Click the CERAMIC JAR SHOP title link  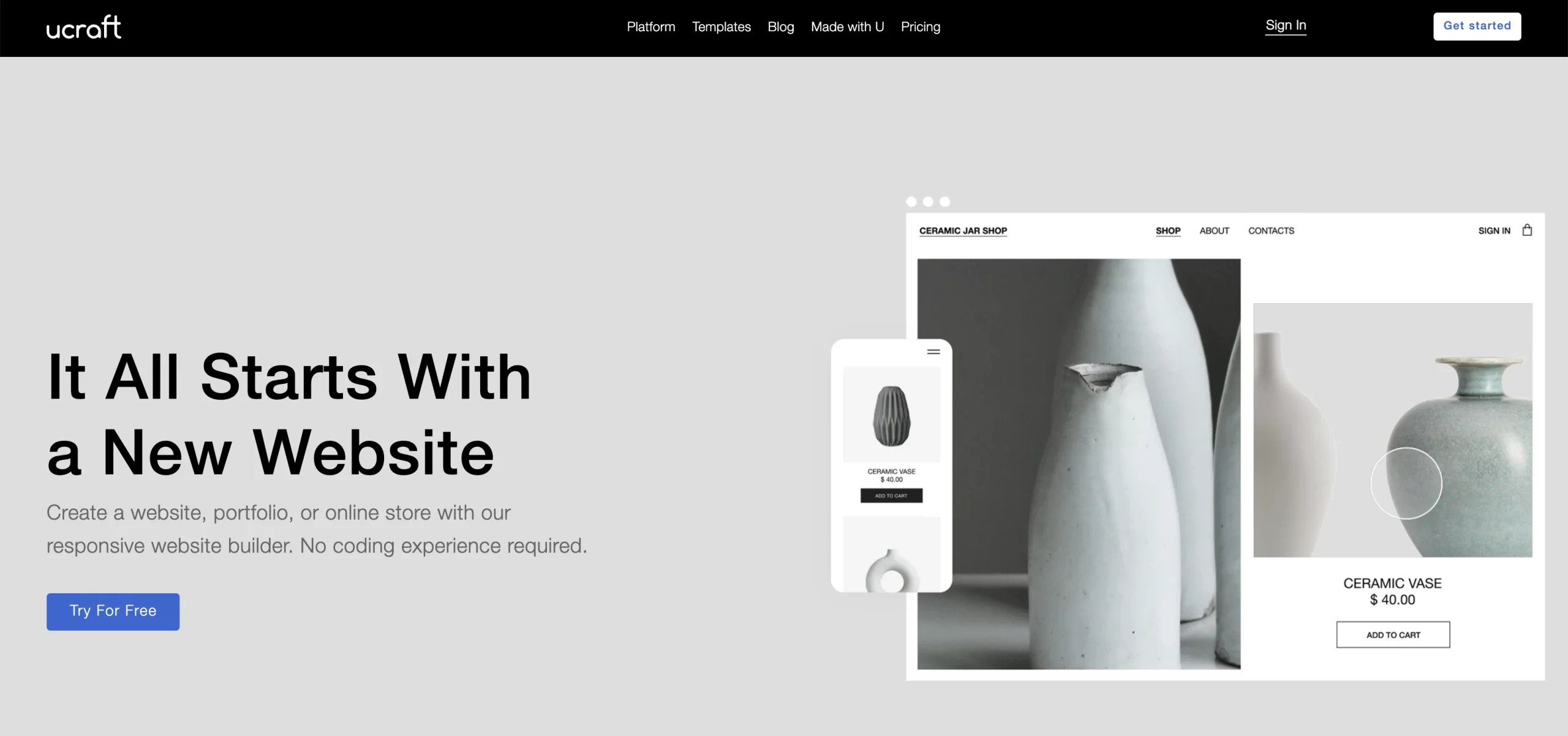pos(963,231)
